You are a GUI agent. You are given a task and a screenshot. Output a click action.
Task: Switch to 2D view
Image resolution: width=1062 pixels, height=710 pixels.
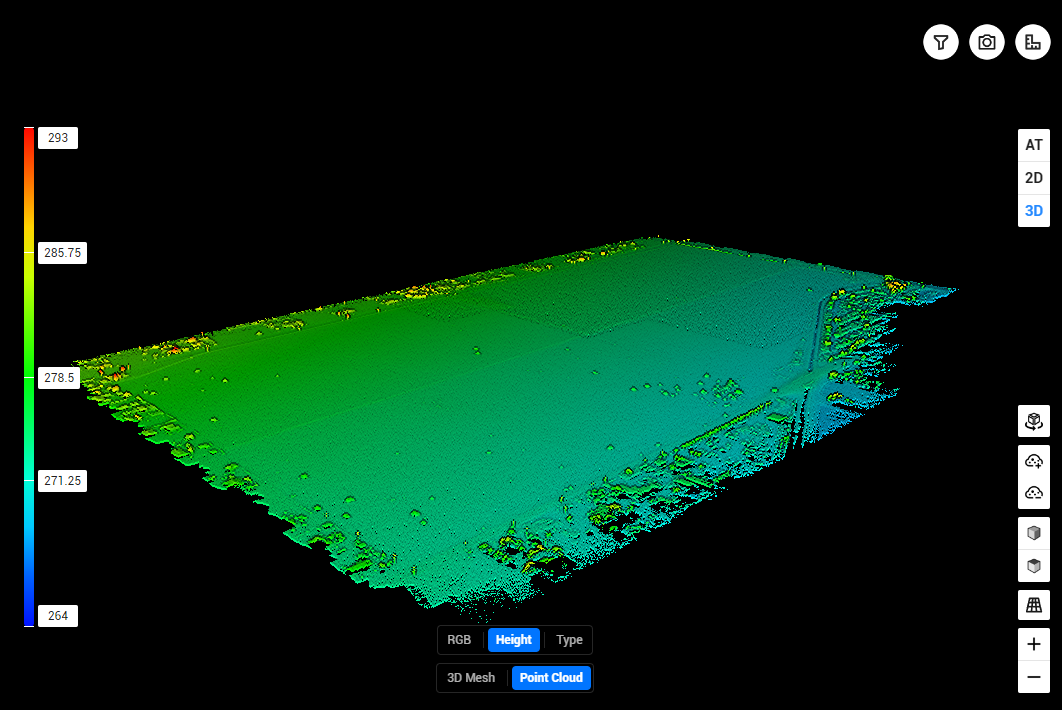(1034, 178)
